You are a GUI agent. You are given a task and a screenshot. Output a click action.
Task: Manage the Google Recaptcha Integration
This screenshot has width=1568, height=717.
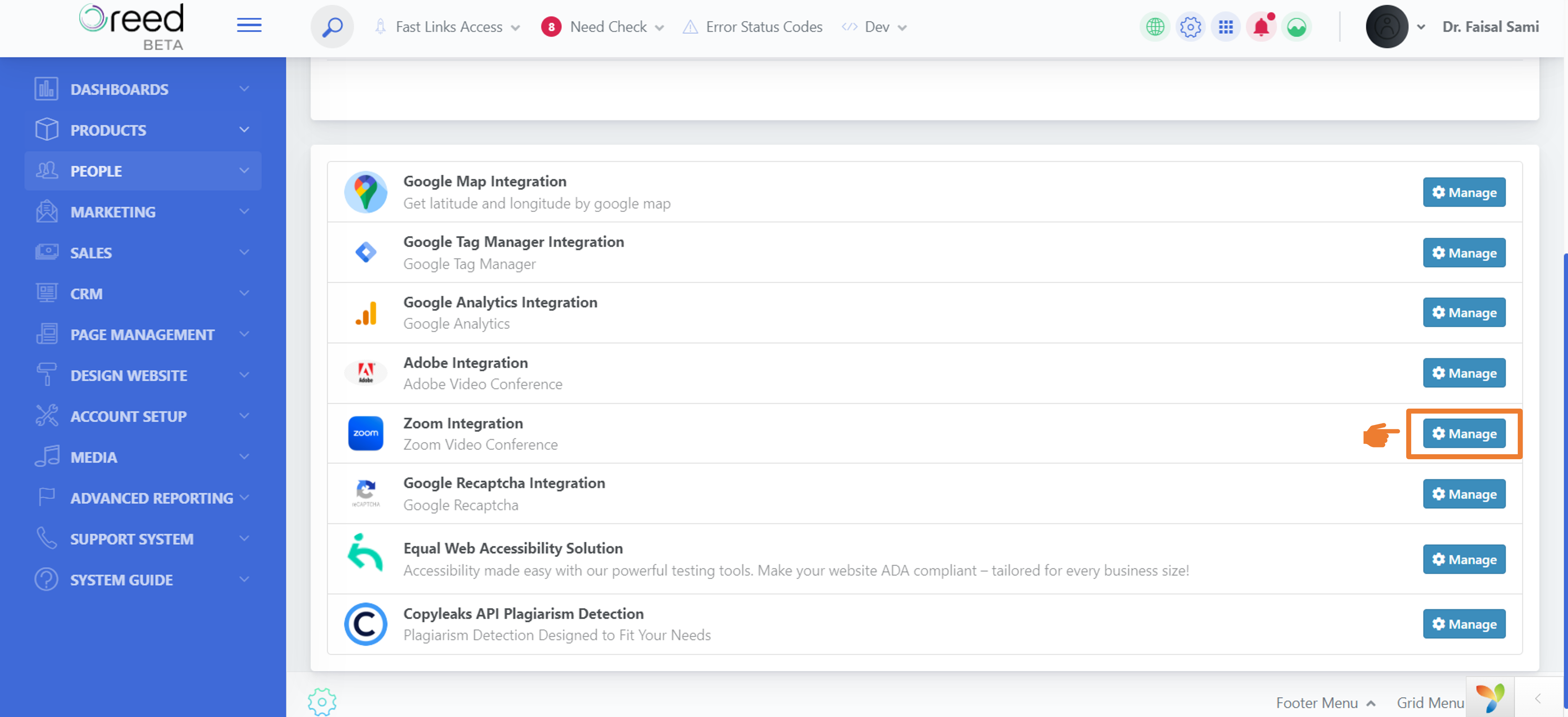click(1464, 493)
